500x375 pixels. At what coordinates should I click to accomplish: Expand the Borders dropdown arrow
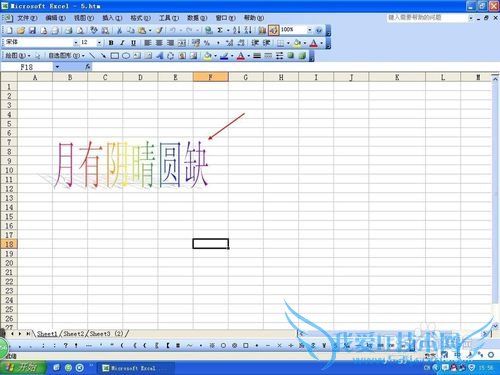pos(288,43)
